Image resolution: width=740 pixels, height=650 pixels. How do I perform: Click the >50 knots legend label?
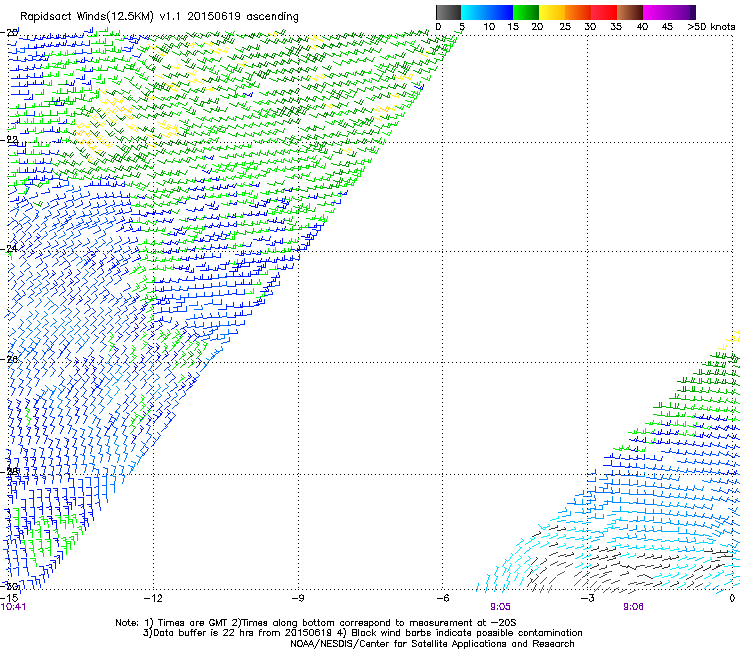click(711, 27)
